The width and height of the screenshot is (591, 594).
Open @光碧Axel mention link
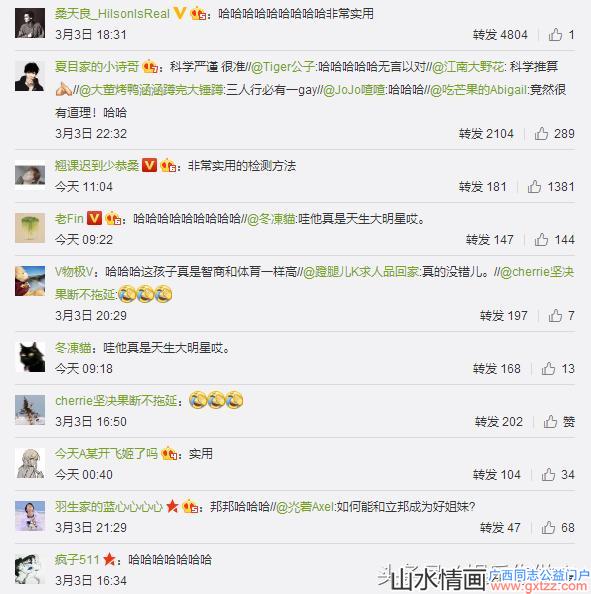305,506
